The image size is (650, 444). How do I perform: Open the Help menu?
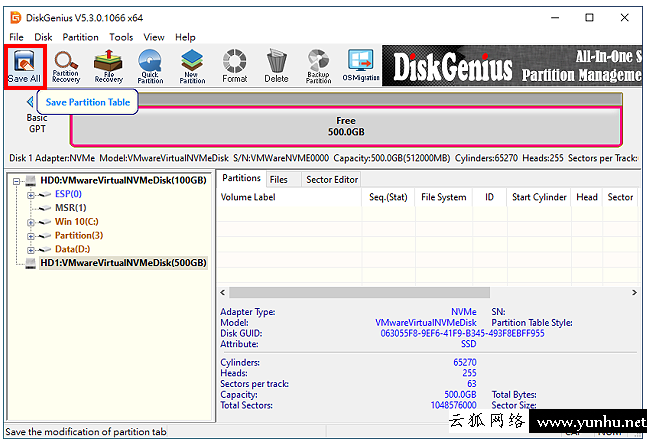(x=185, y=37)
